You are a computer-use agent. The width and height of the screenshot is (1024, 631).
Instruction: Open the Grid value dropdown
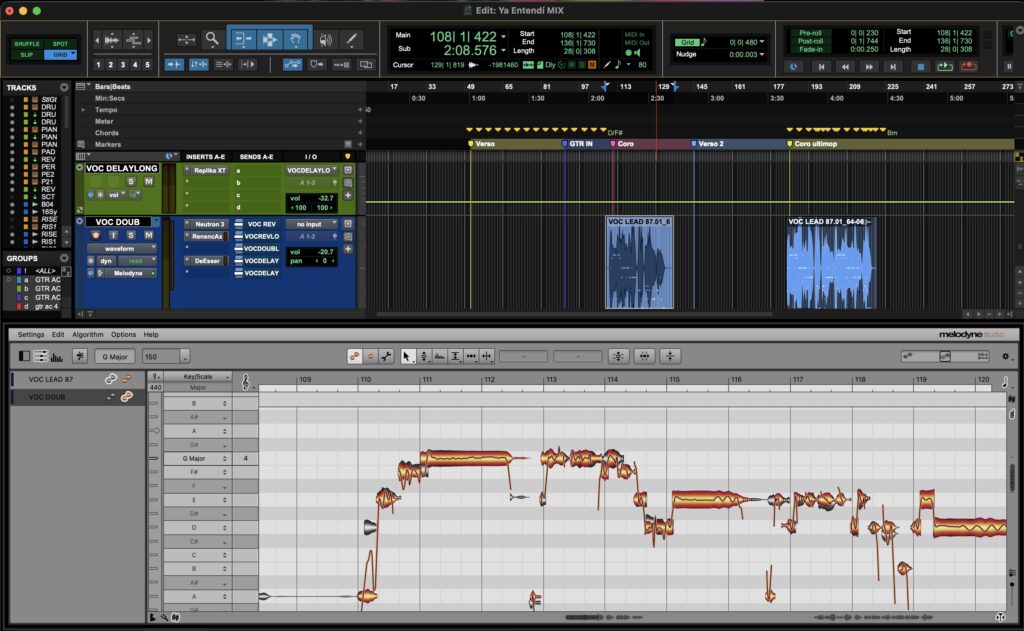point(746,42)
